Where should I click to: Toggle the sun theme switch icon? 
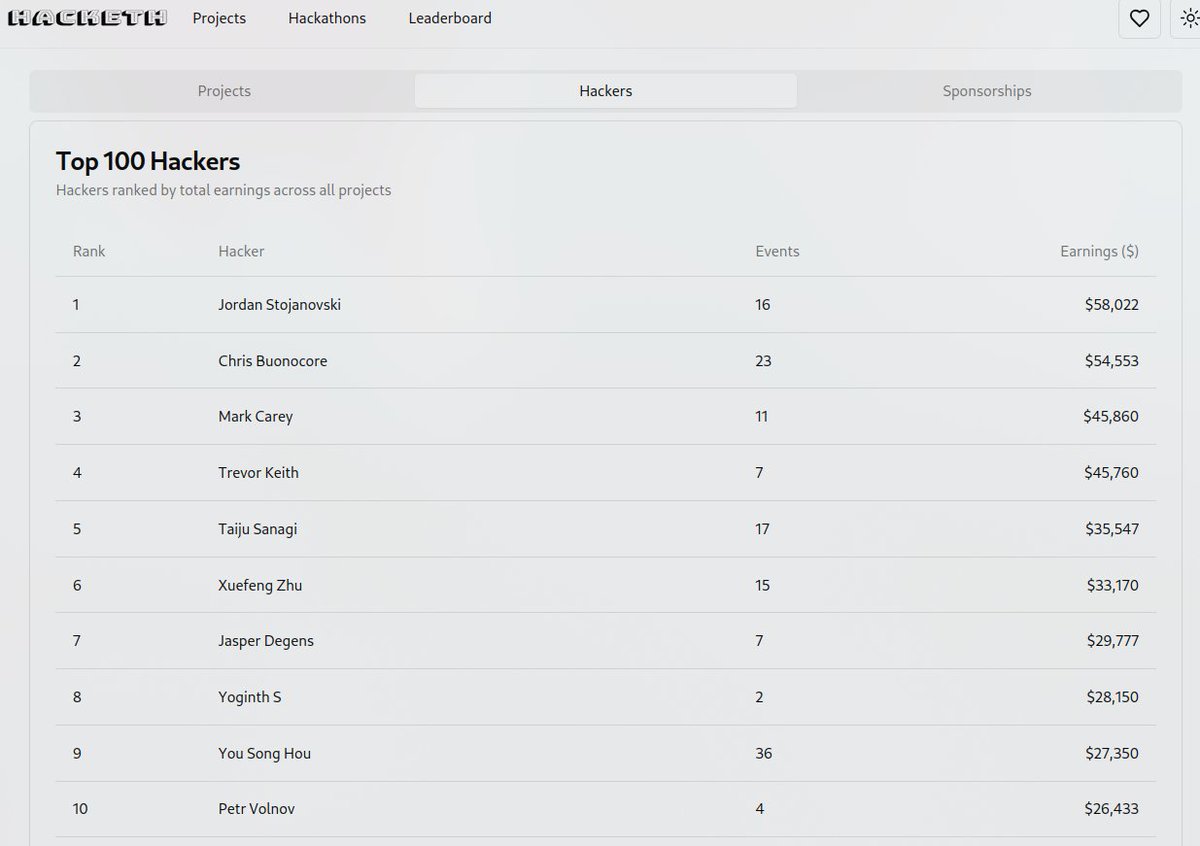[1189, 18]
